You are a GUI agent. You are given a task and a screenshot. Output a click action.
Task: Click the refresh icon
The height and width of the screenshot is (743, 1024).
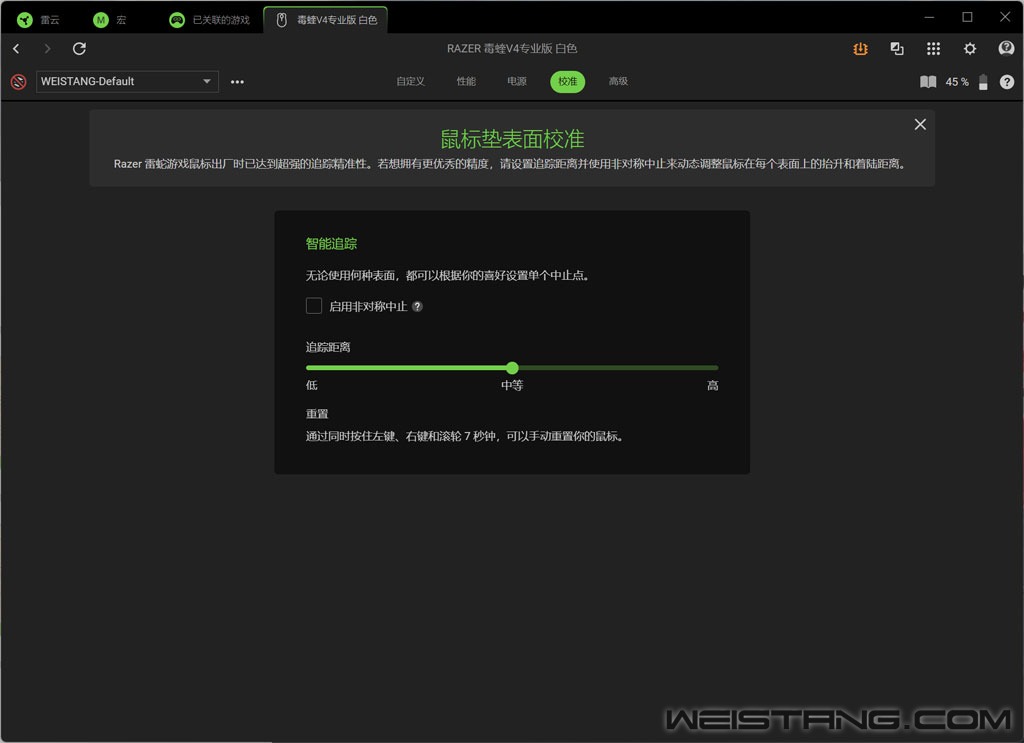tap(79, 49)
